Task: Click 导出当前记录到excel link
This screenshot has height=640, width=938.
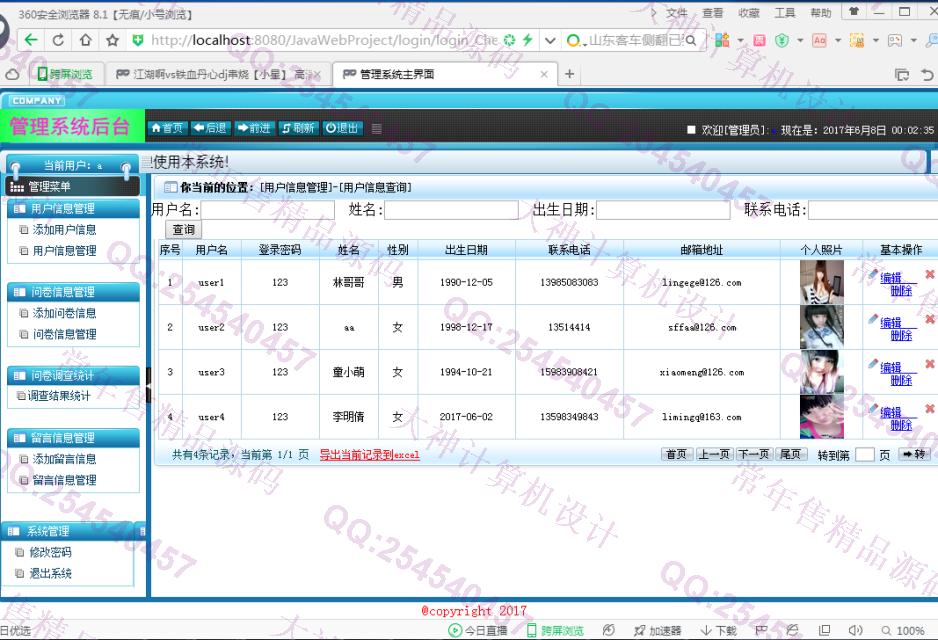Action: 370,455
